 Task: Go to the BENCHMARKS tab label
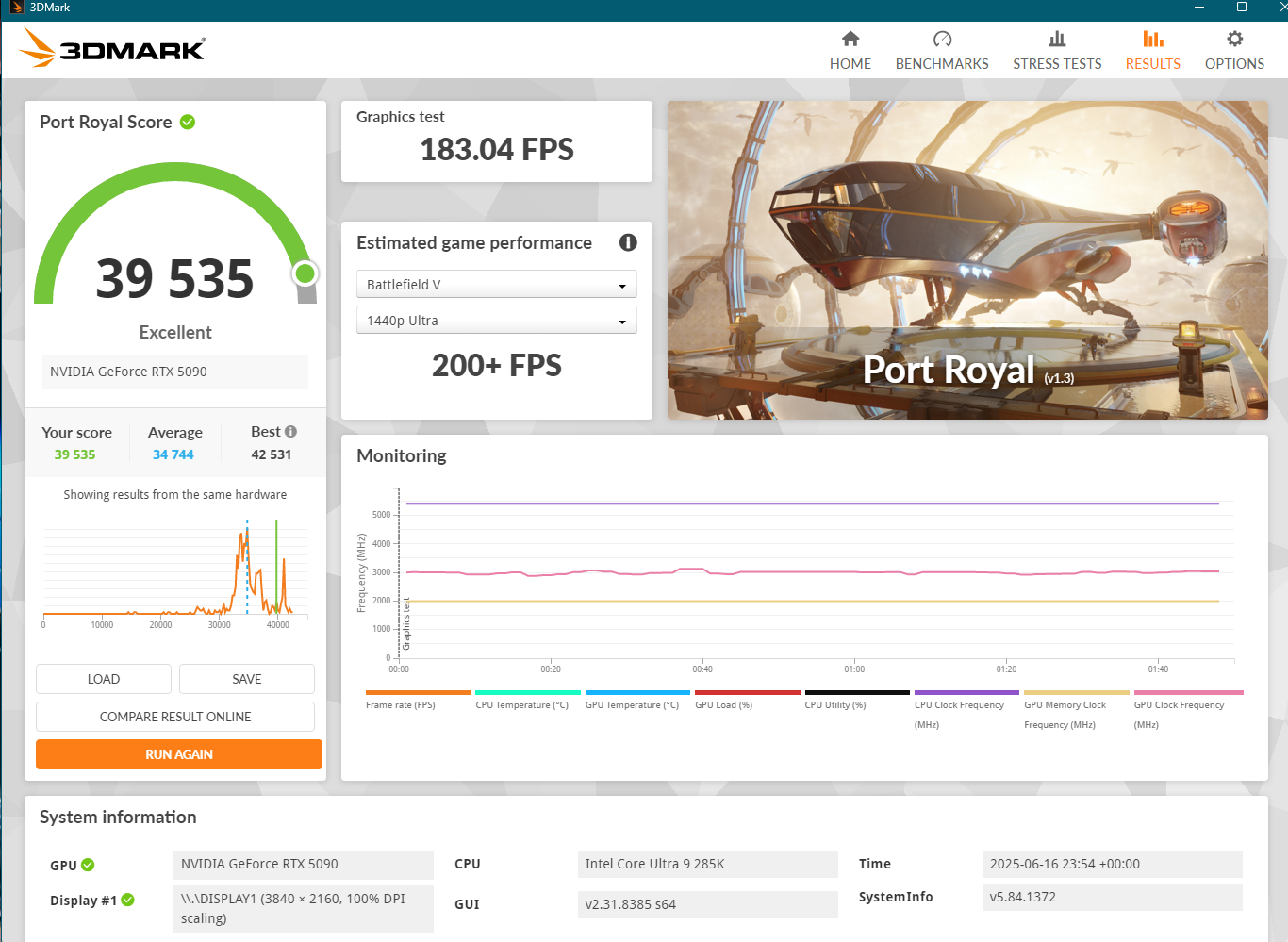(x=942, y=64)
